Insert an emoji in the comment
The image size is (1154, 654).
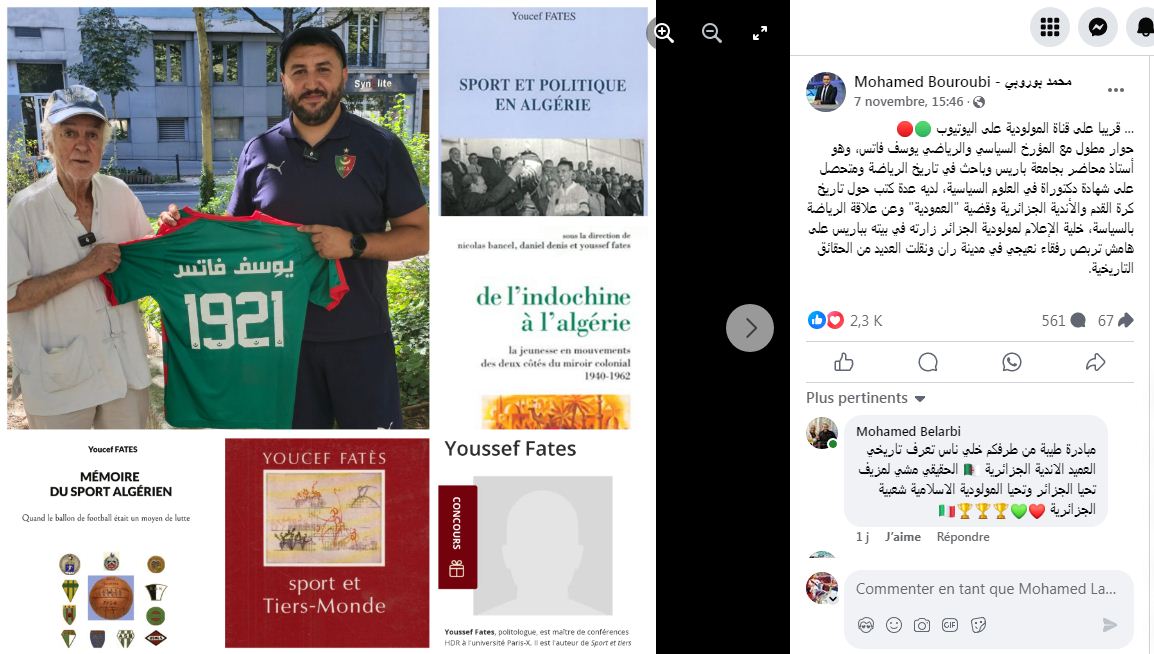[x=893, y=625]
